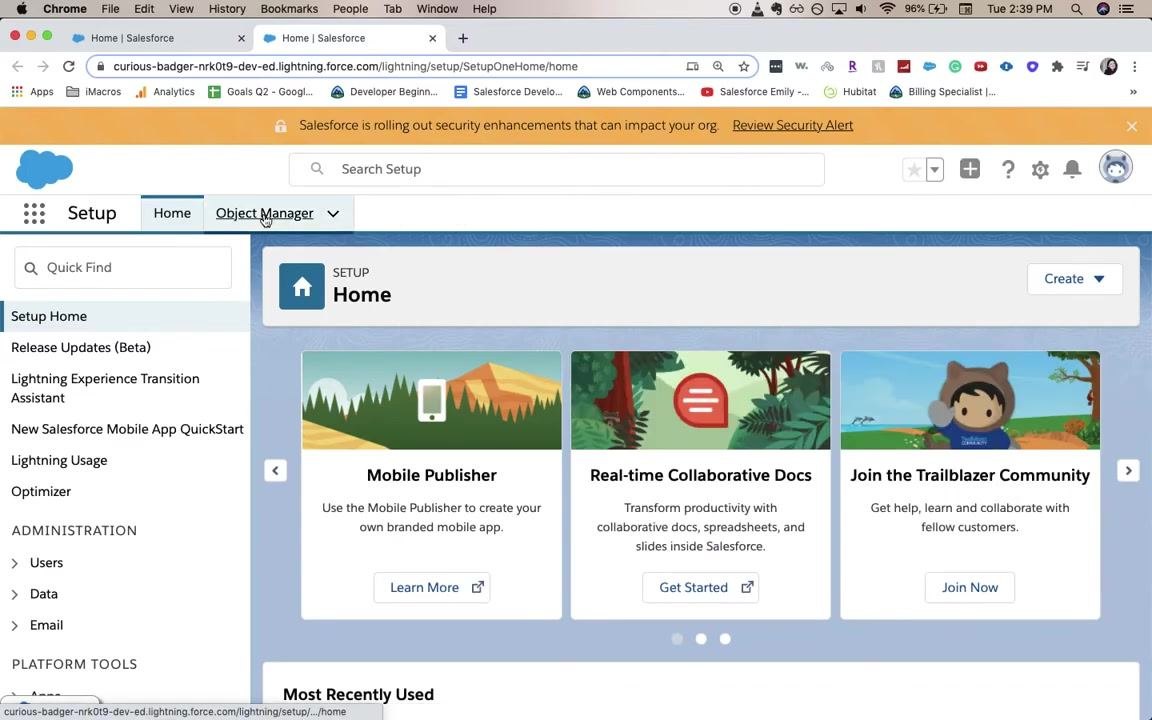Select the third carousel page dot

click(x=725, y=639)
